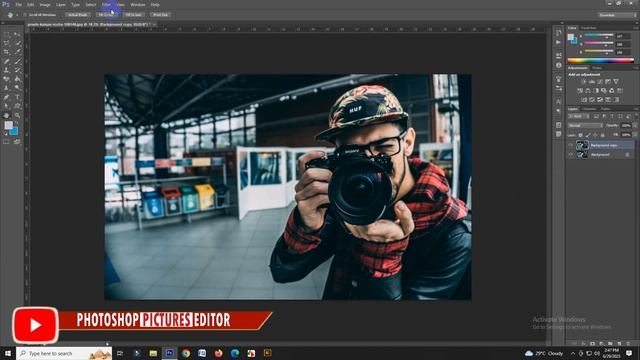640x360 pixels.
Task: Open the Normal blend mode dropdown
Action: coord(585,126)
